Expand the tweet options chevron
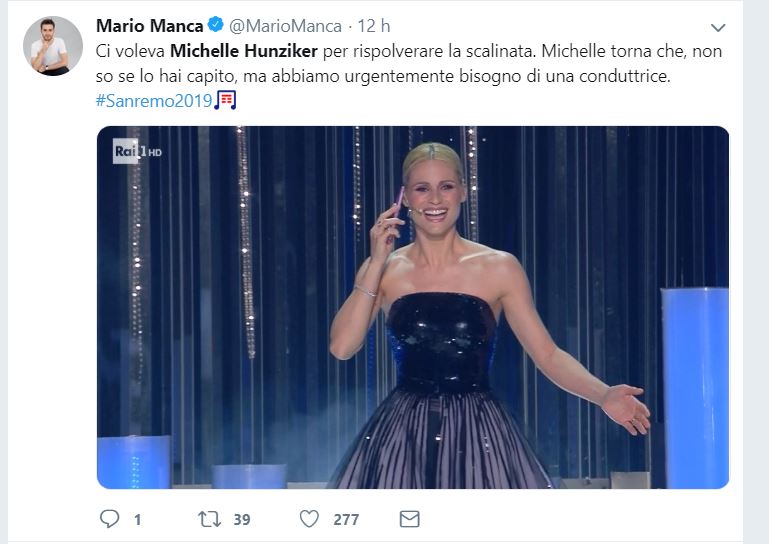Screen dimensions: 769x544 point(717,27)
